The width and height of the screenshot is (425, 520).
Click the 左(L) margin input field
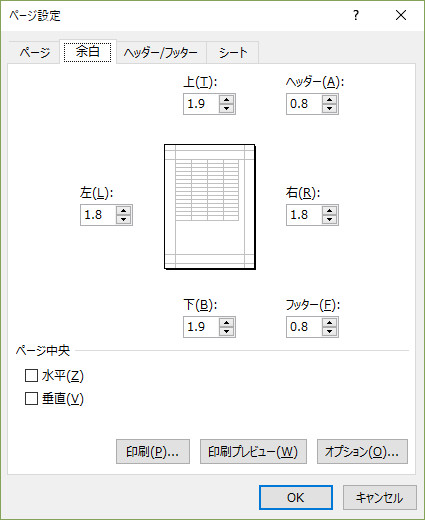point(98,215)
